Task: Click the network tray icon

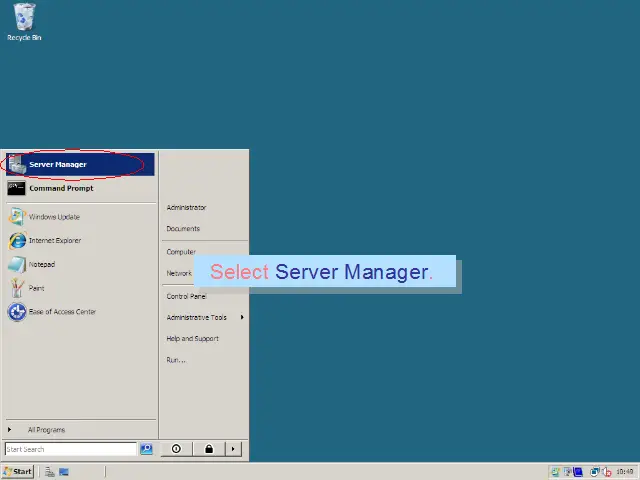Action: 595,472
